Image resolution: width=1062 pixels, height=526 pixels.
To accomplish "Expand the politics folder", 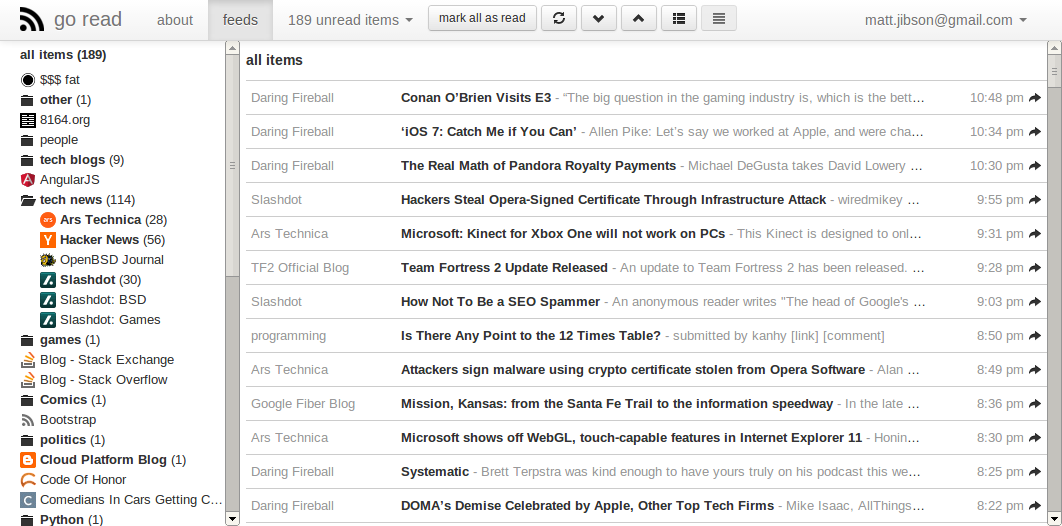I will [27, 439].
